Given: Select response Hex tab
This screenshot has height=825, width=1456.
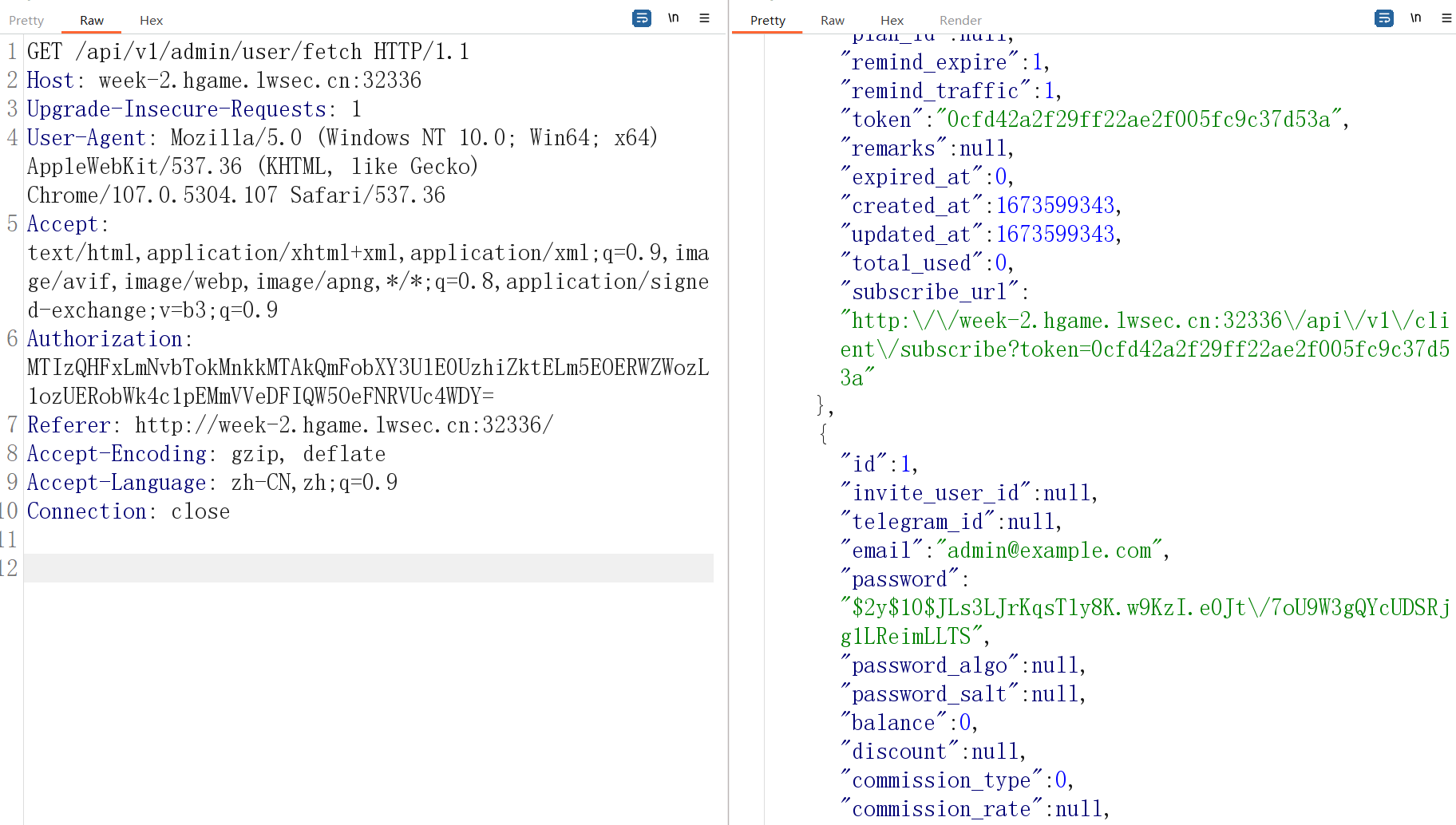Looking at the screenshot, I should pyautogui.click(x=892, y=21).
